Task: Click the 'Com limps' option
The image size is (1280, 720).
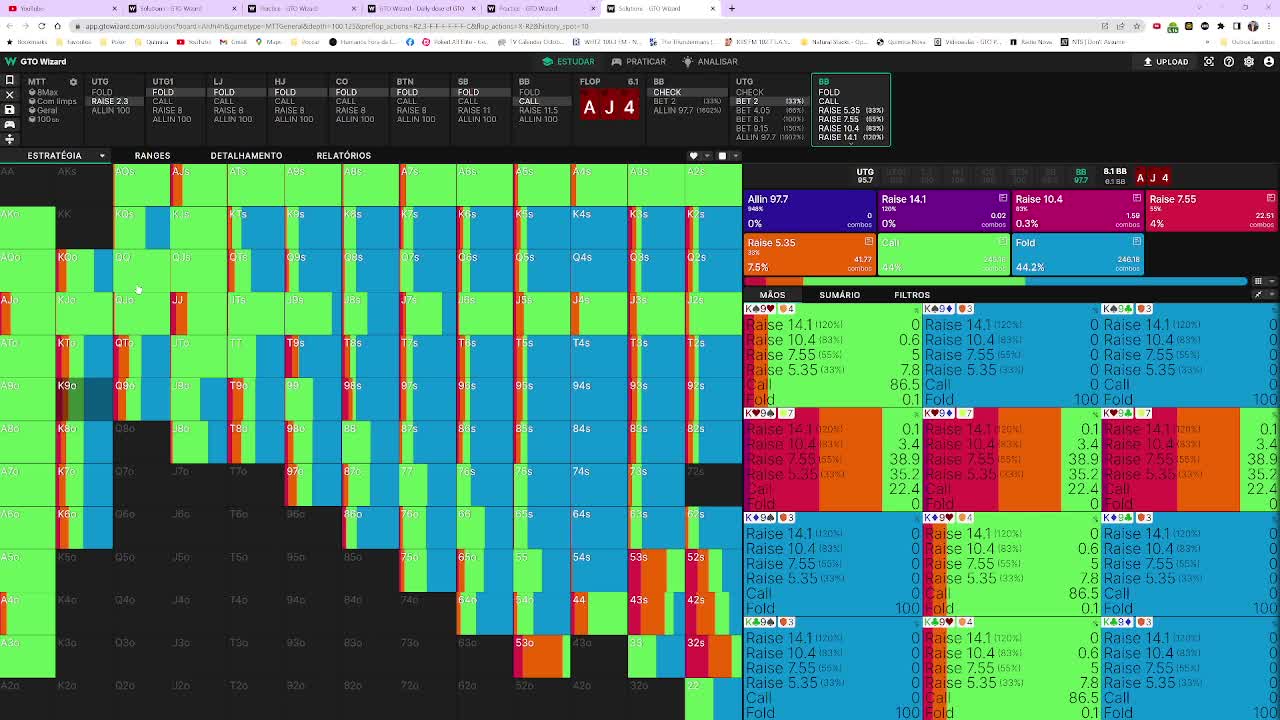Action: tap(53, 102)
